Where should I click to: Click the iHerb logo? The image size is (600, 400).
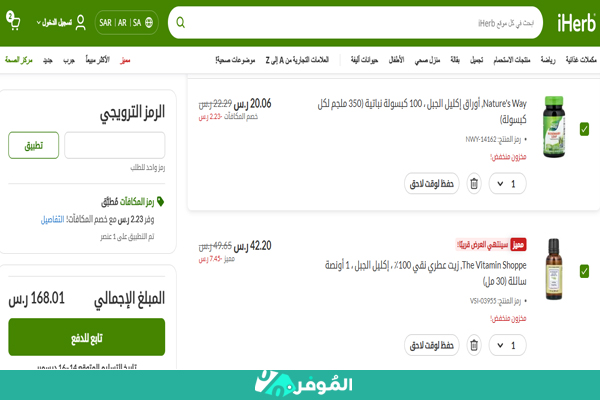(x=576, y=23)
